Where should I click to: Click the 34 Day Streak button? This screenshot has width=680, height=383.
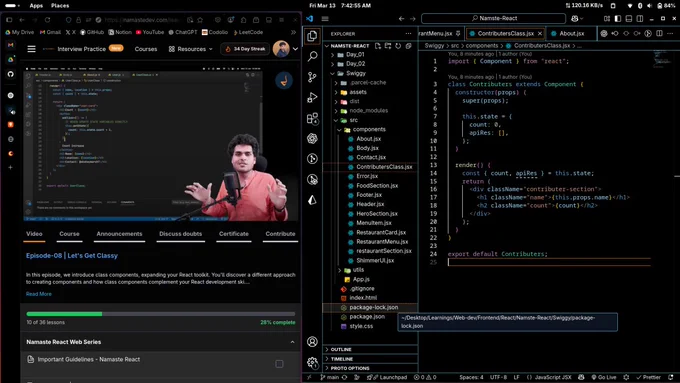[x=245, y=49]
